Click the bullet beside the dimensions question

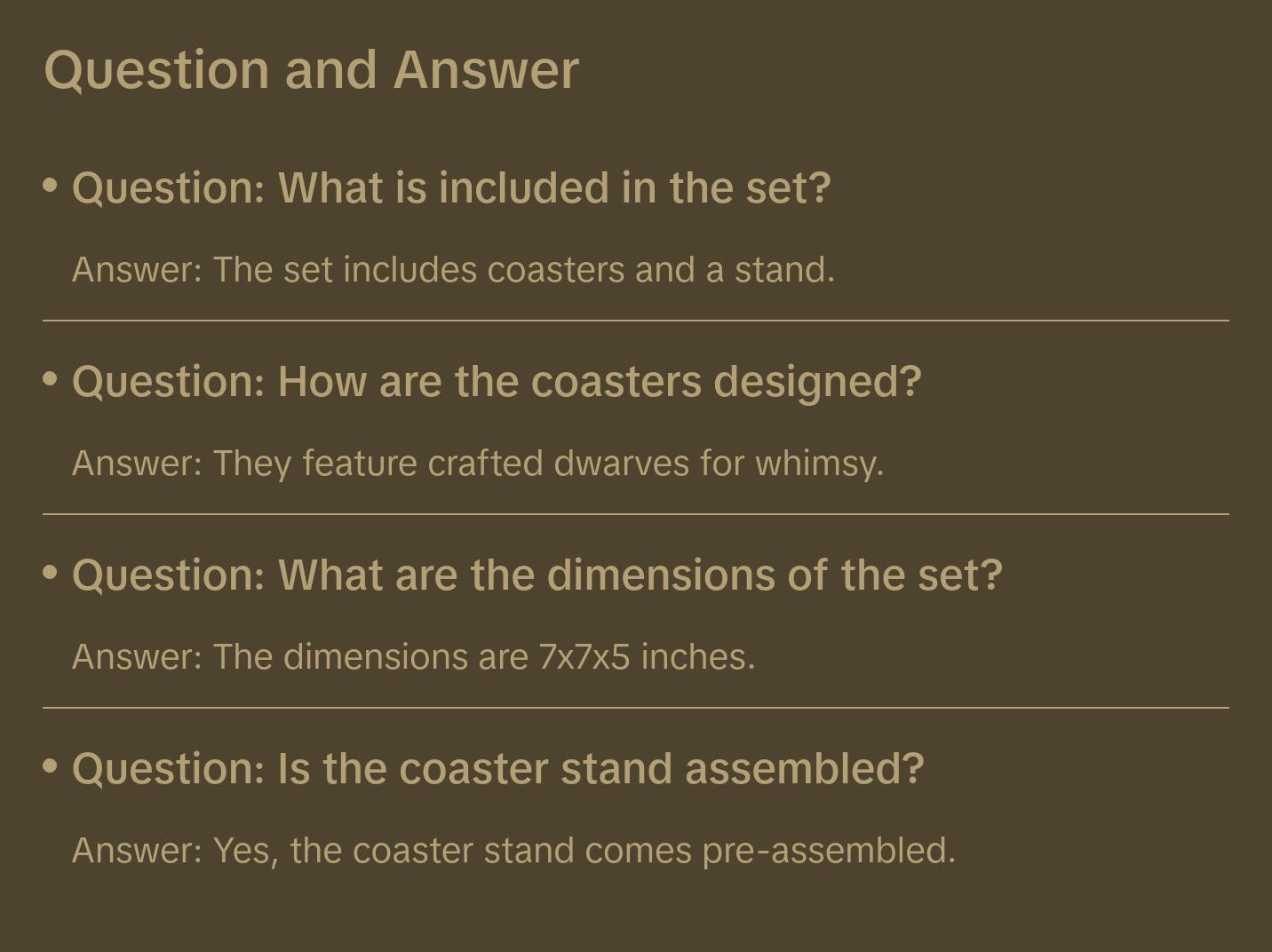pyautogui.click(x=51, y=573)
